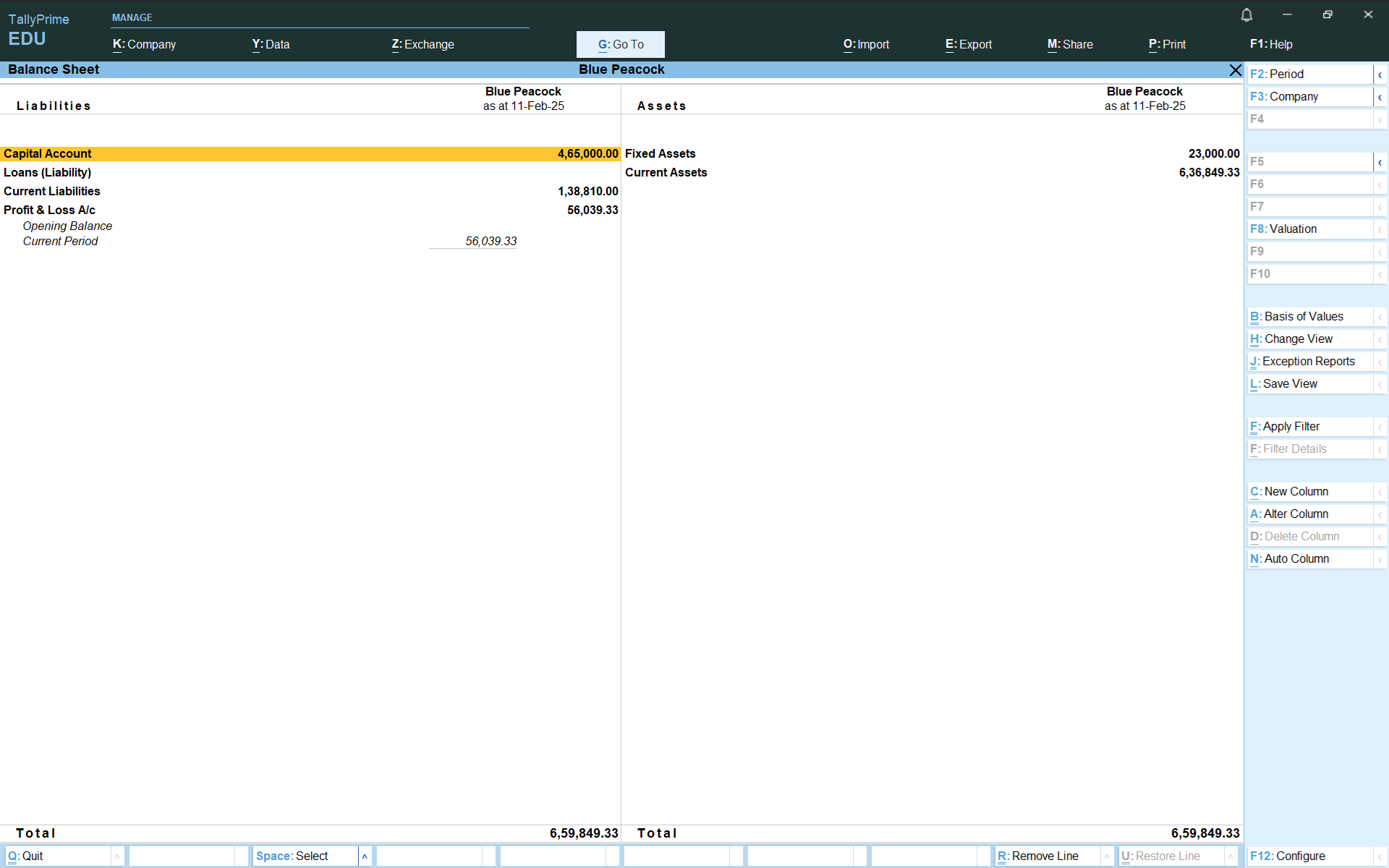Select the Capital Account row
This screenshot has width=1389, height=868.
tap(310, 154)
